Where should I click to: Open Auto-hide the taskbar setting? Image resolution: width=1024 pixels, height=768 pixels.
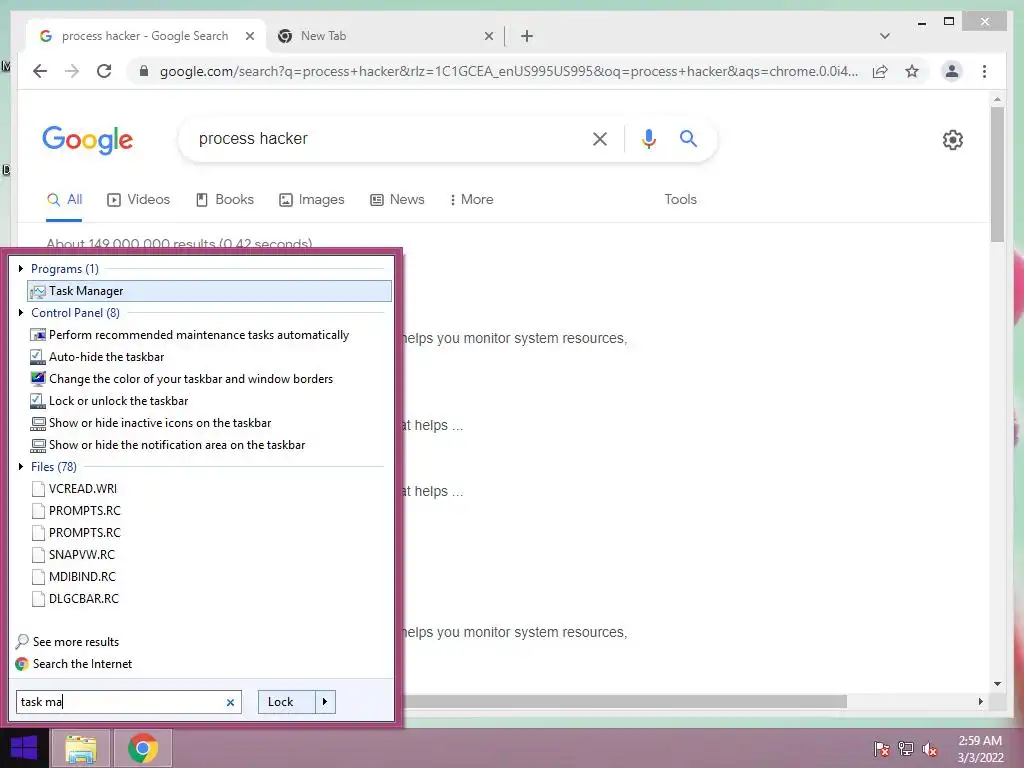click(x=106, y=357)
